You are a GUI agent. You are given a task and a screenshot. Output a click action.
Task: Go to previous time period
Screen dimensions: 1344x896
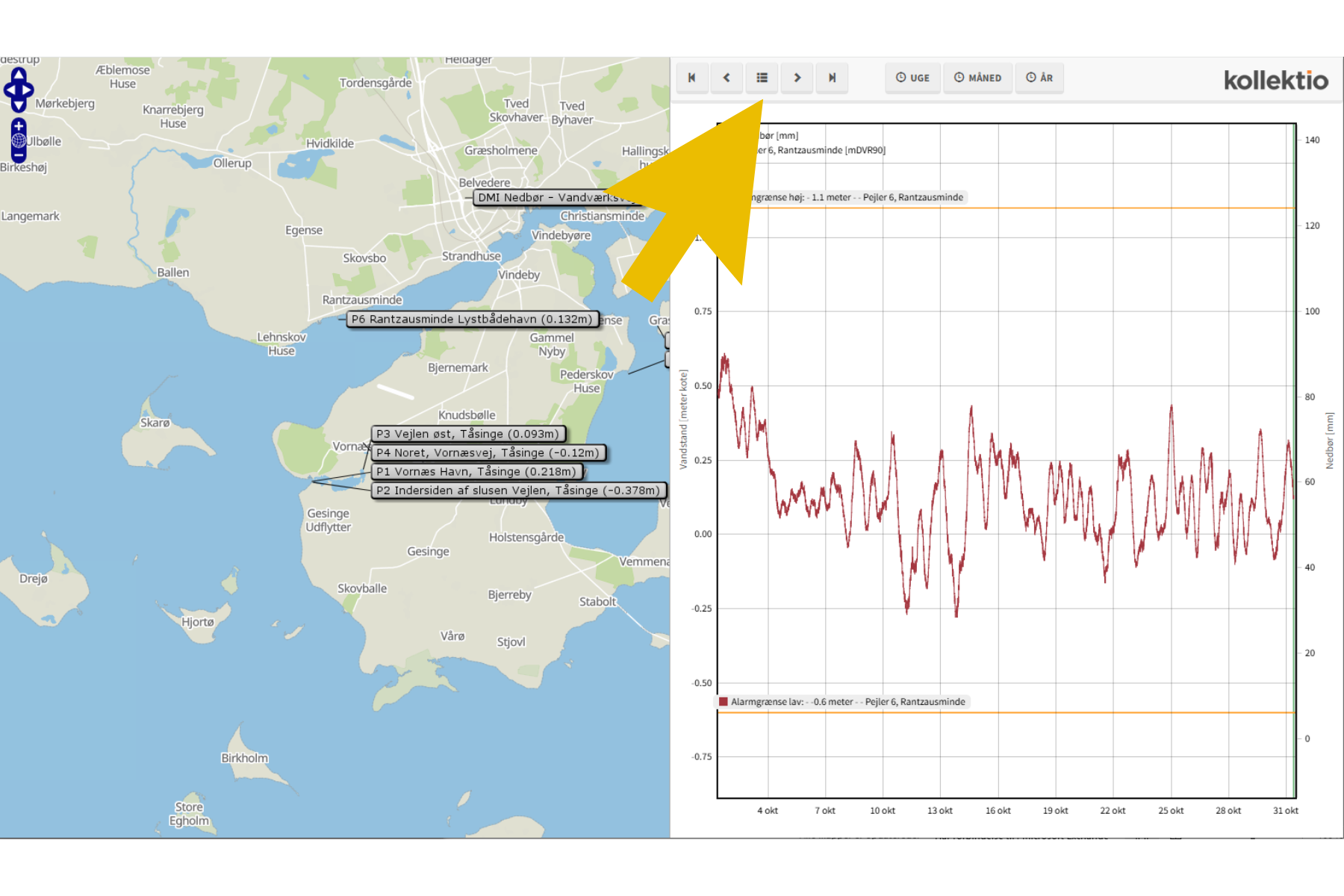pyautogui.click(x=727, y=78)
